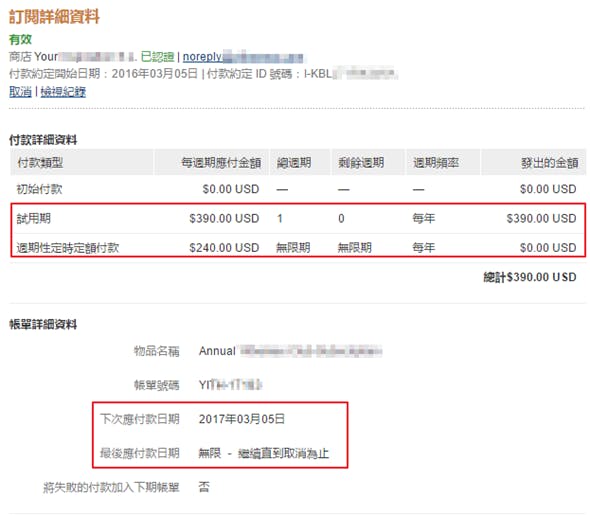590x515 pixels.
Task: Select the 週期性定時定額付款 row label
Action: click(68, 248)
